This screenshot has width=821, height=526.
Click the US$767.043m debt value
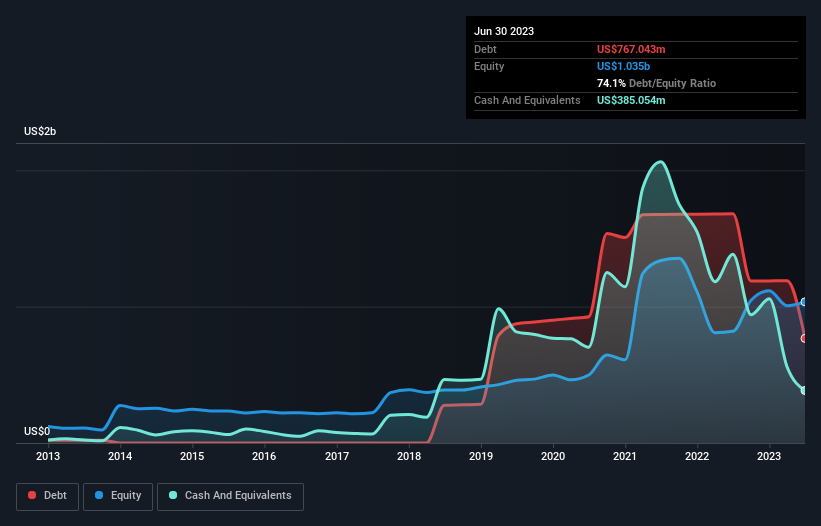[631, 49]
